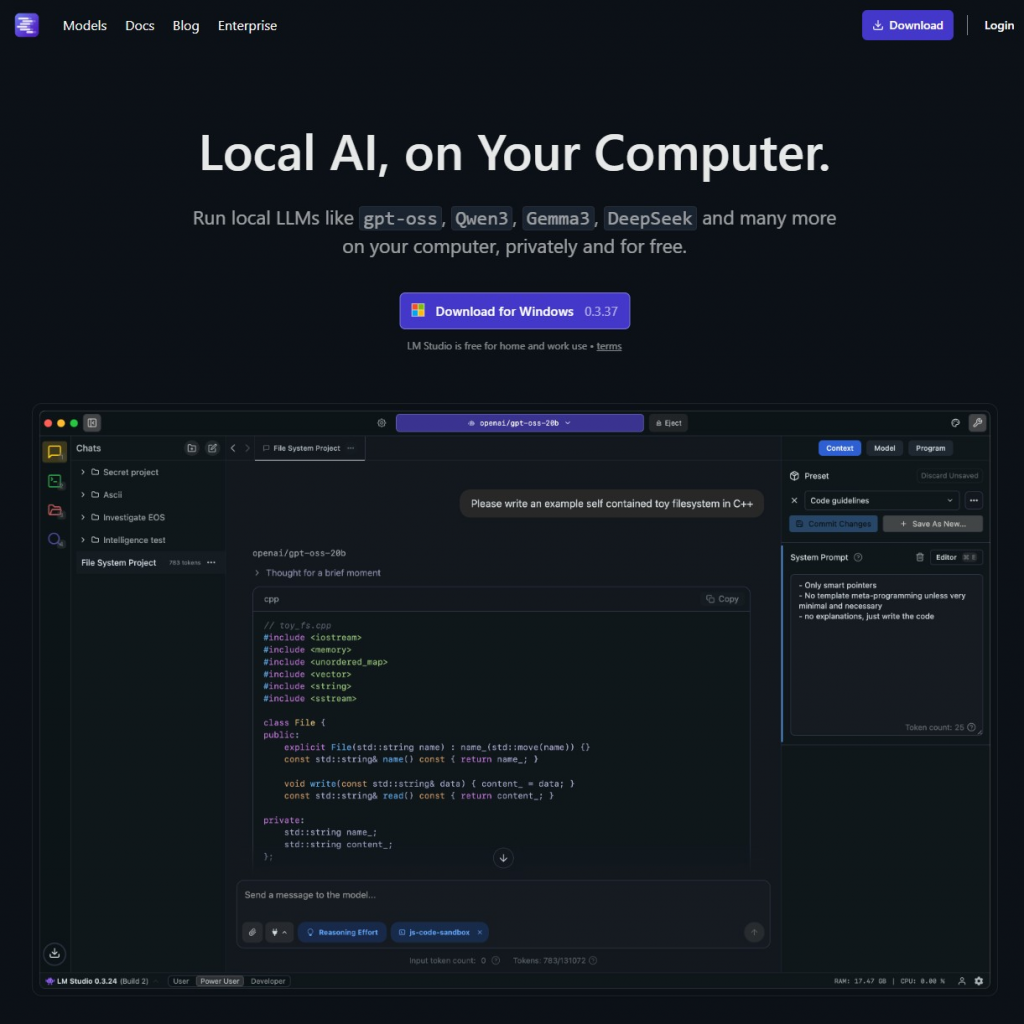
Task: Open app settings via the gear icon
Action: [x=978, y=981]
